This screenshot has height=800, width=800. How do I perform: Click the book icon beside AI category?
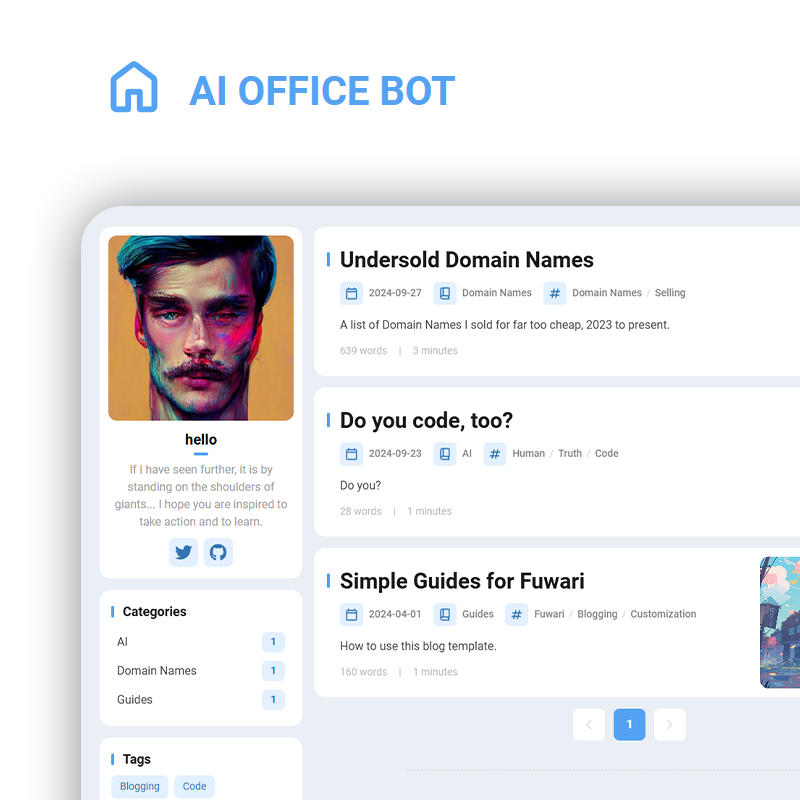coord(445,454)
